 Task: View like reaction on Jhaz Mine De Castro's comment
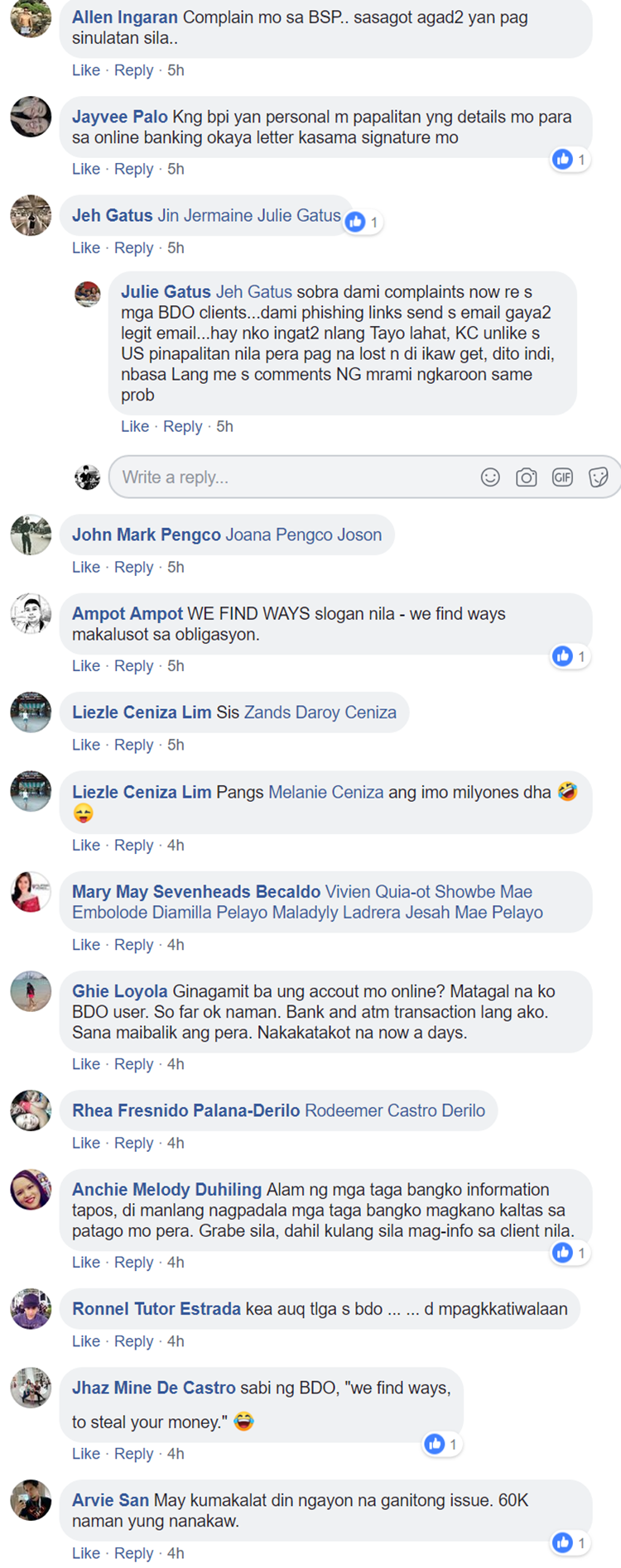[442, 1444]
